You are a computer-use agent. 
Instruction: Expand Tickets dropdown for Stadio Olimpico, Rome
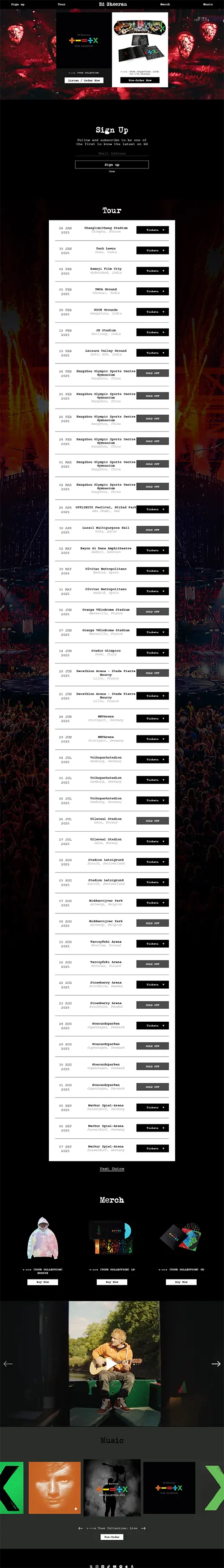coord(152,652)
